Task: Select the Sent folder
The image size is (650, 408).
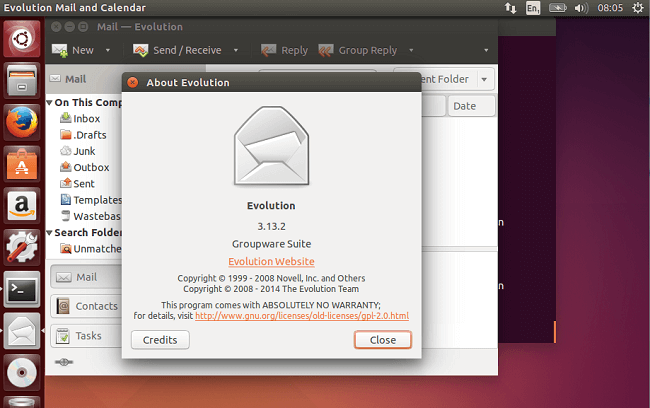Action: tap(78, 183)
